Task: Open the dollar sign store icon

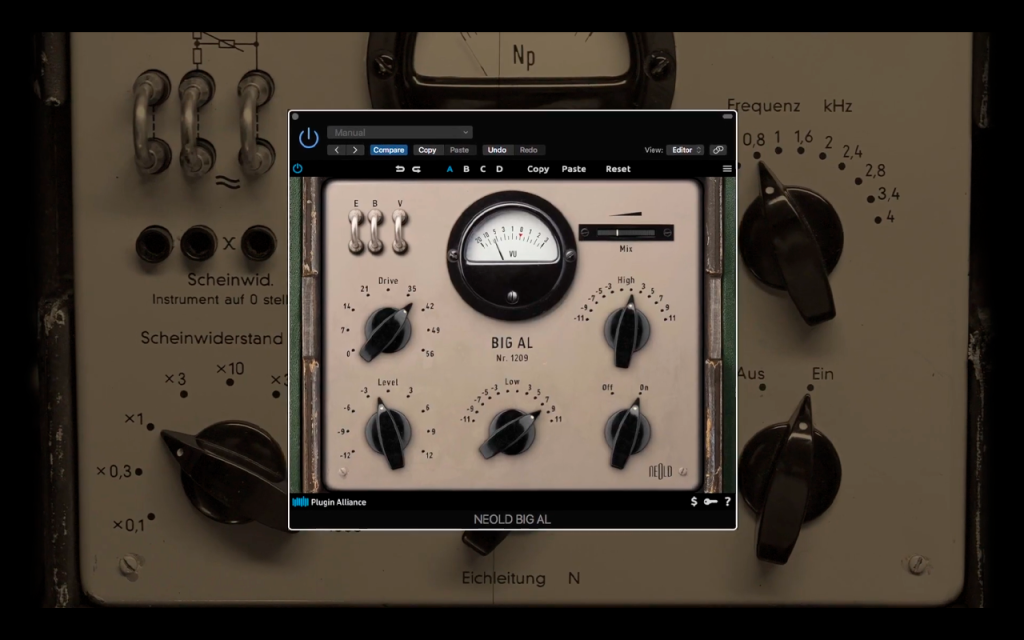Action: (x=694, y=502)
